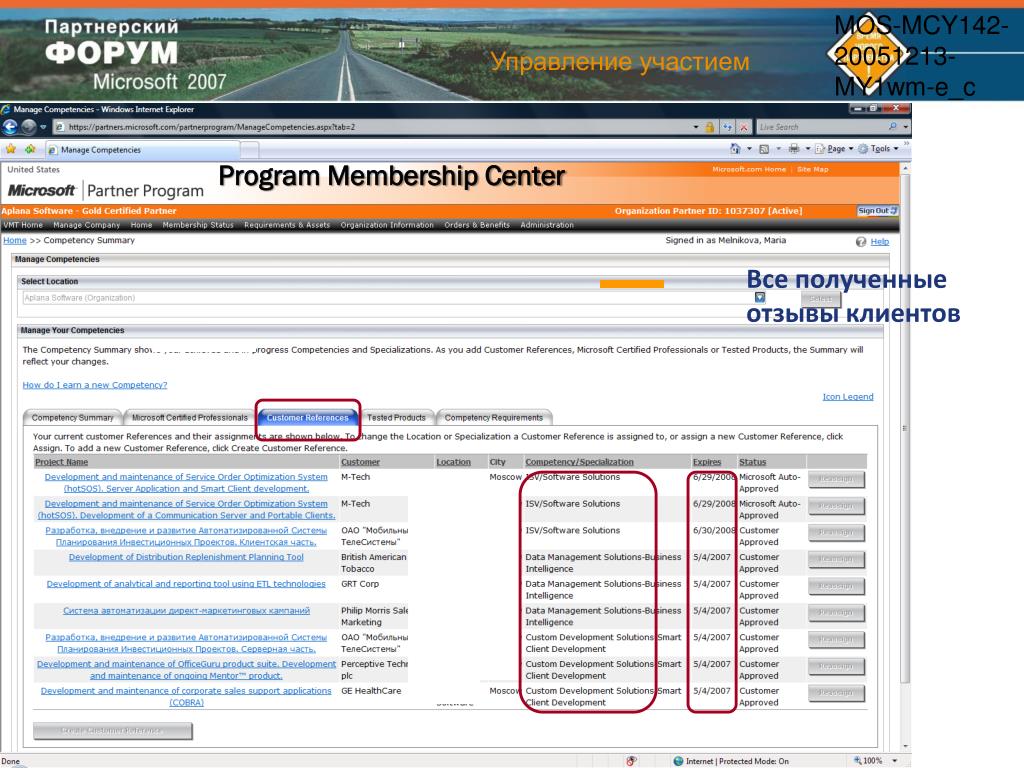The width and height of the screenshot is (1024, 768).
Task: Click Reassign for Philip Morris row
Action: pyautogui.click(x=836, y=613)
